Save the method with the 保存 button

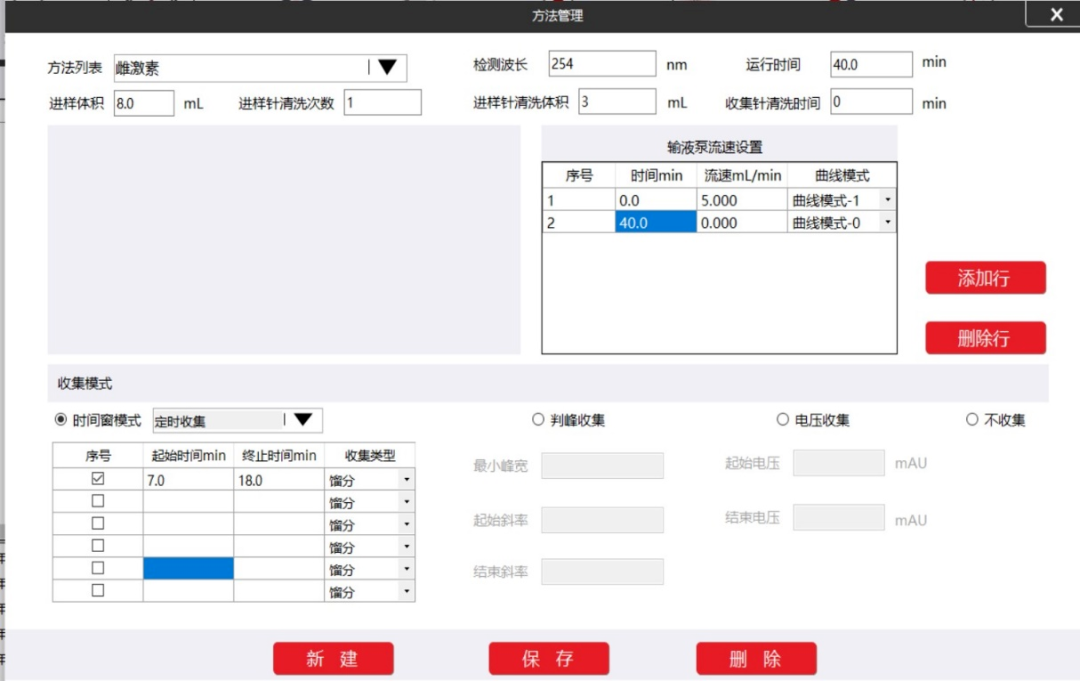[548, 658]
